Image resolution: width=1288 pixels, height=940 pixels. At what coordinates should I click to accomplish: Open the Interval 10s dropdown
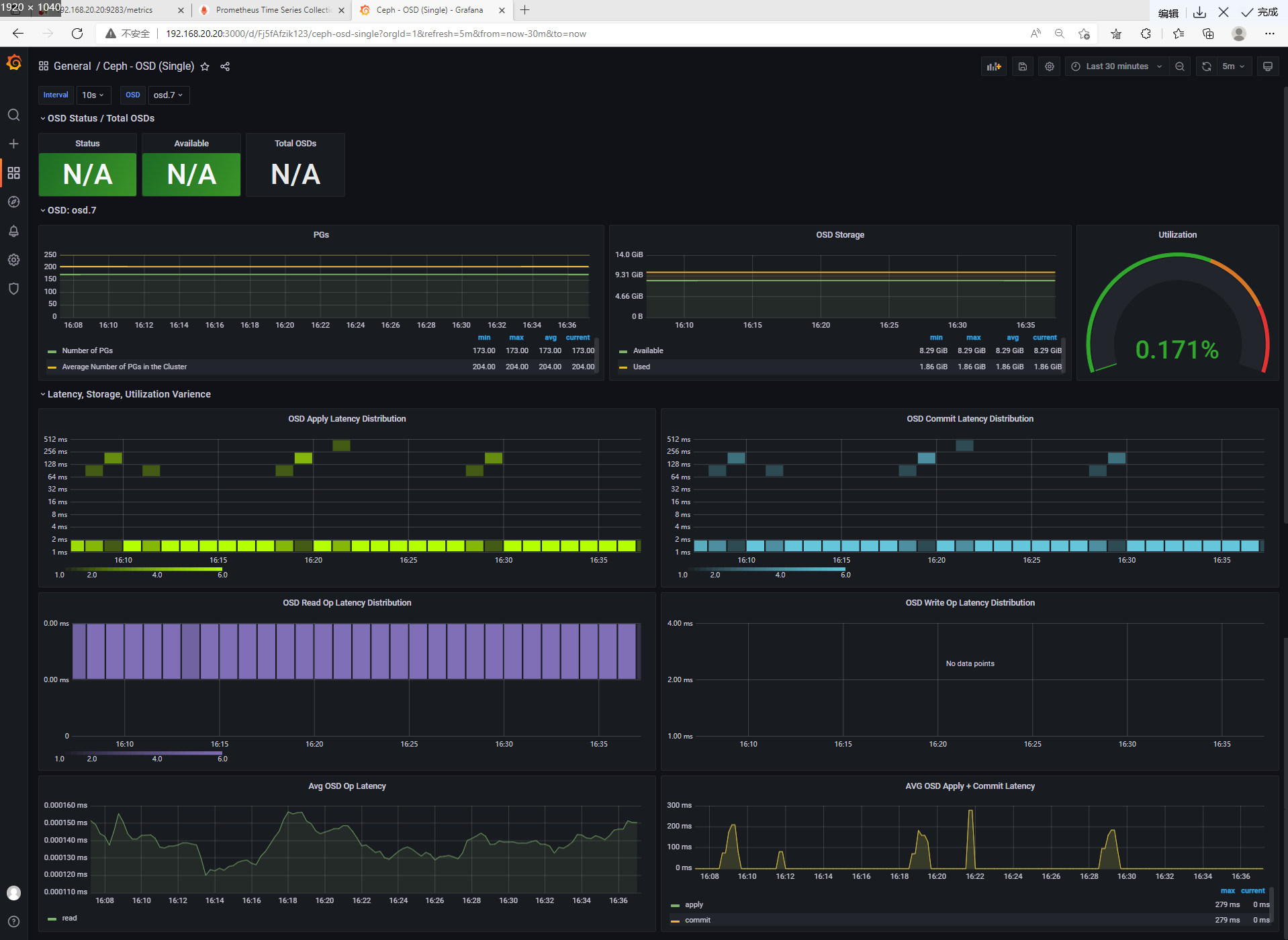(93, 95)
